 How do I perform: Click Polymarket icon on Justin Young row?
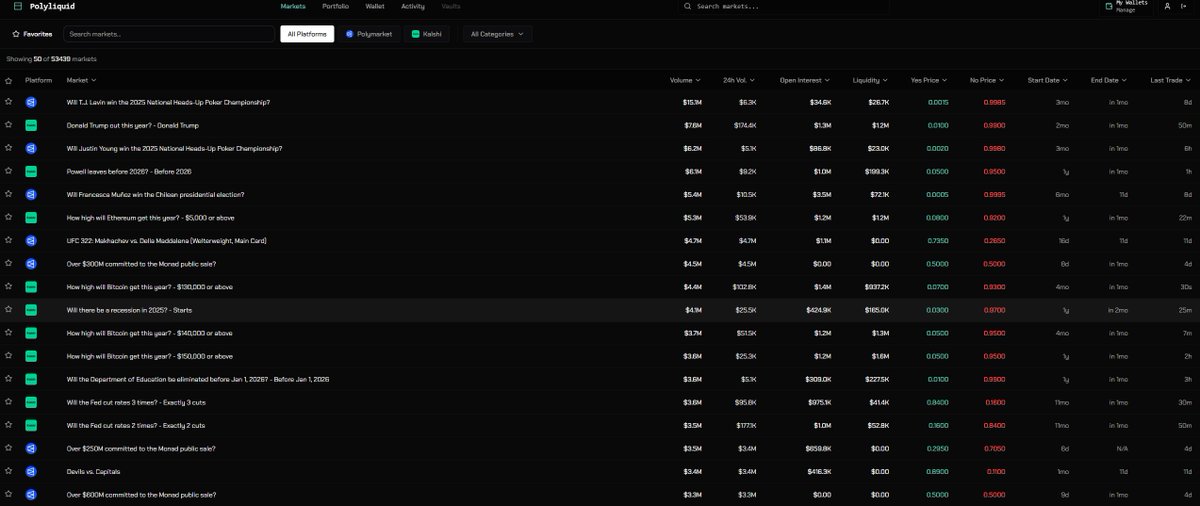31,148
